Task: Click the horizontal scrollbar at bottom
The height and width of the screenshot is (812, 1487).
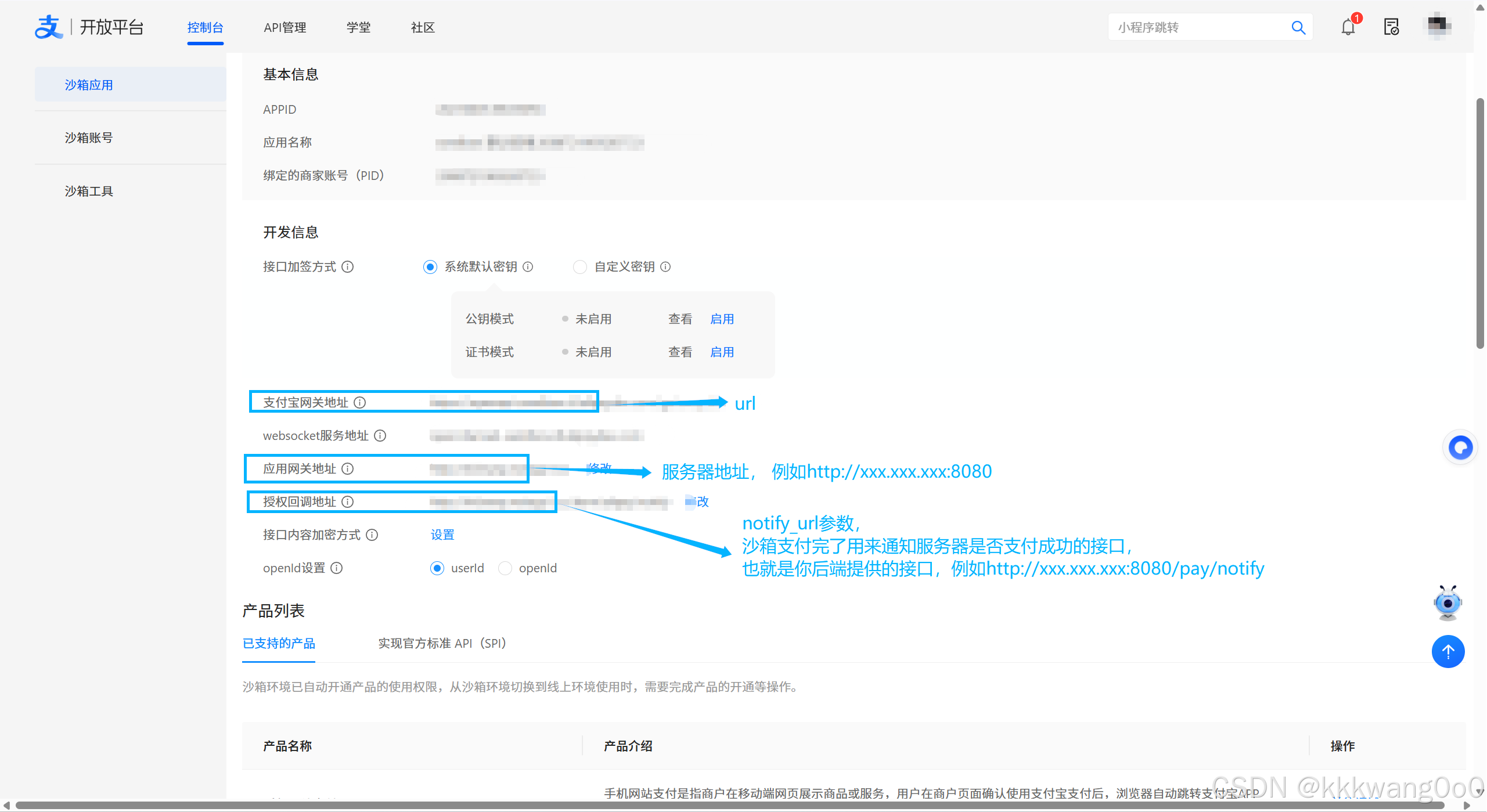Action: [x=729, y=806]
